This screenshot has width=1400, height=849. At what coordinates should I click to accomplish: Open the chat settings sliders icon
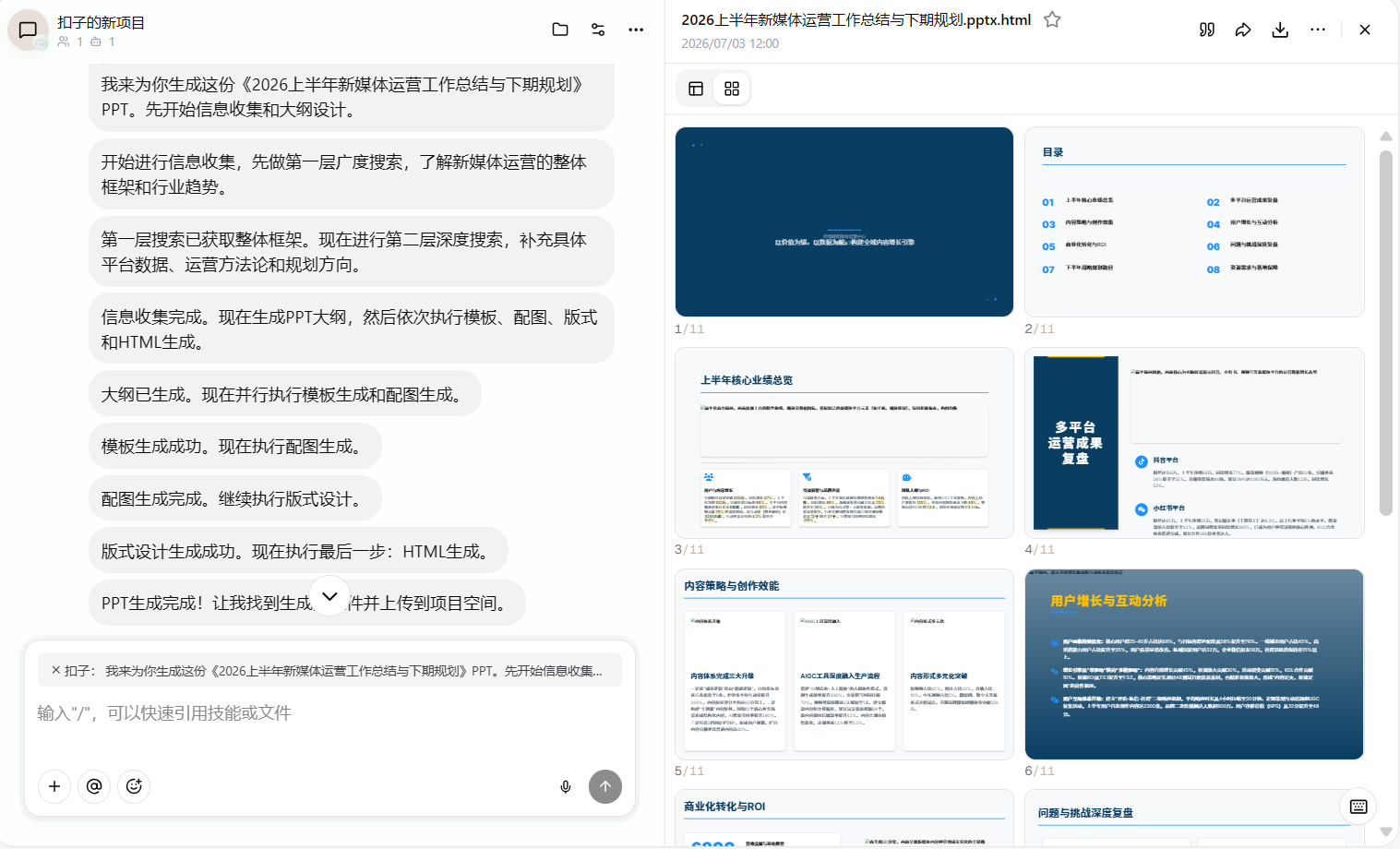[x=598, y=30]
